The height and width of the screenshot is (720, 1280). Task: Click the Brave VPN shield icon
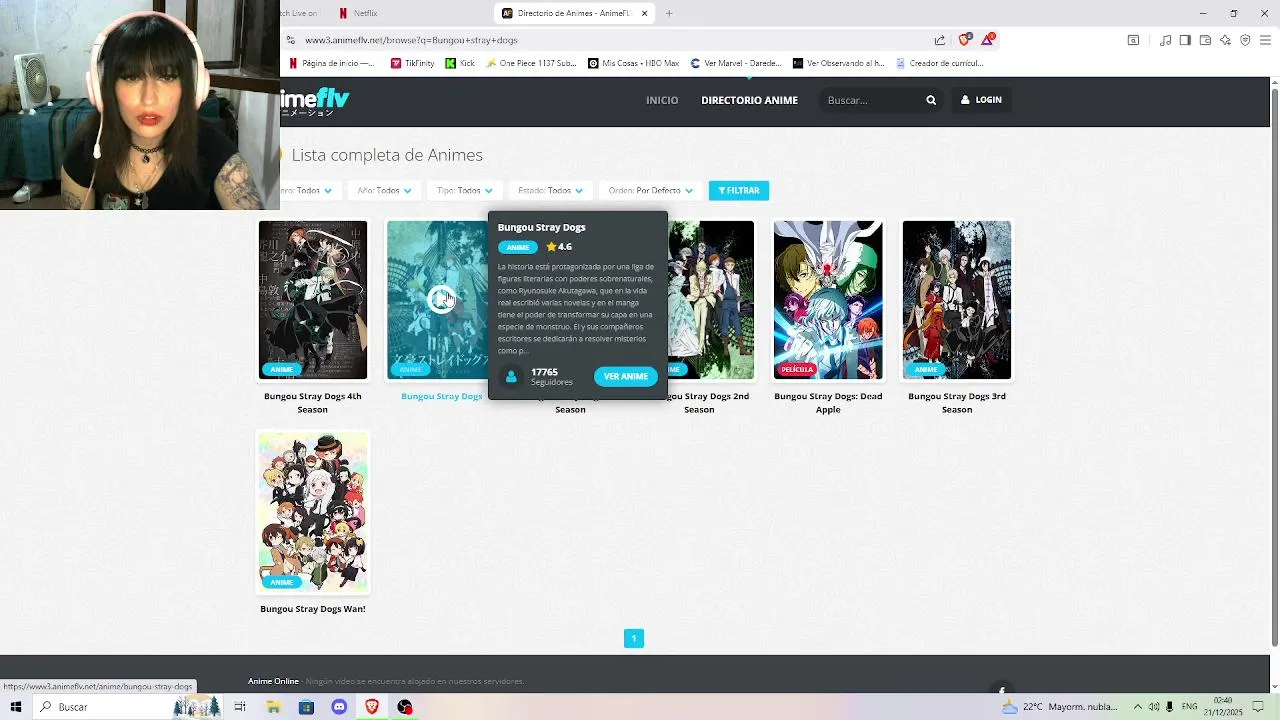[1245, 40]
